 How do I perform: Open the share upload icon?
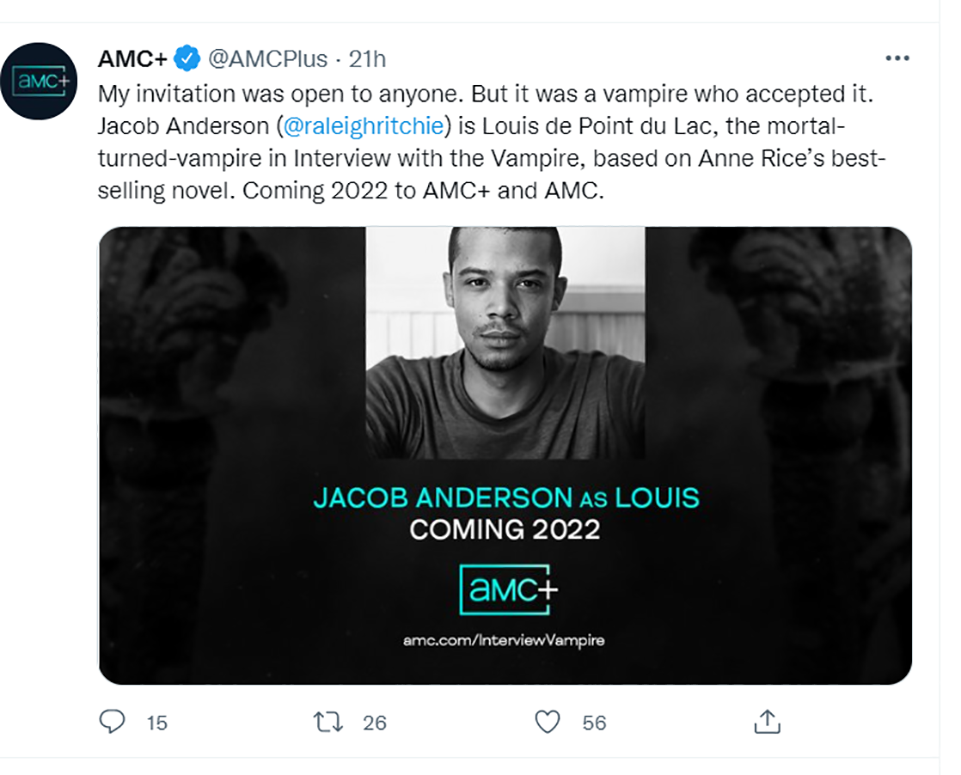[x=767, y=721]
